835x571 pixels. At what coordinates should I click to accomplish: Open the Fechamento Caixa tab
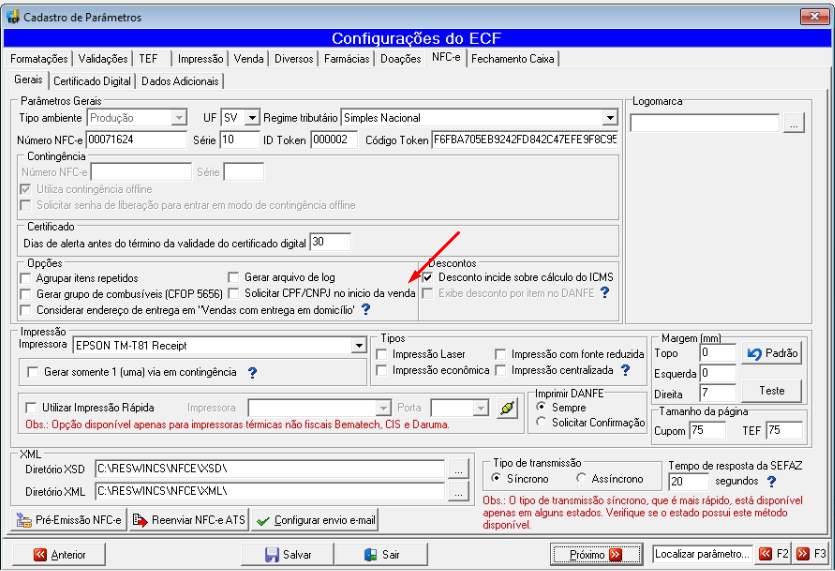(512, 59)
